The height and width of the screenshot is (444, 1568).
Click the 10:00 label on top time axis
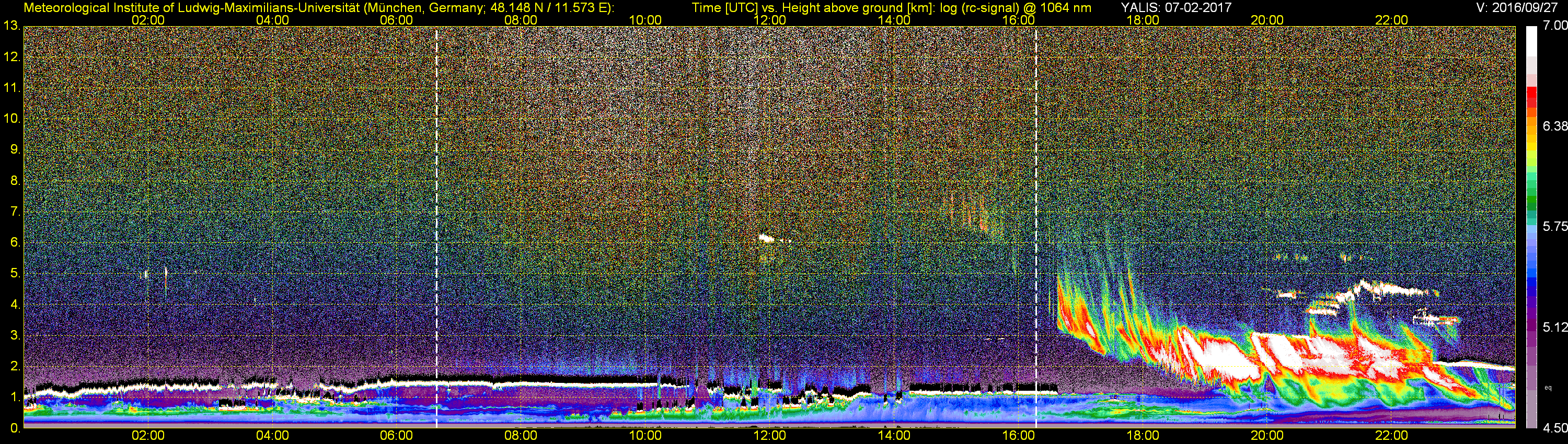tap(645, 20)
